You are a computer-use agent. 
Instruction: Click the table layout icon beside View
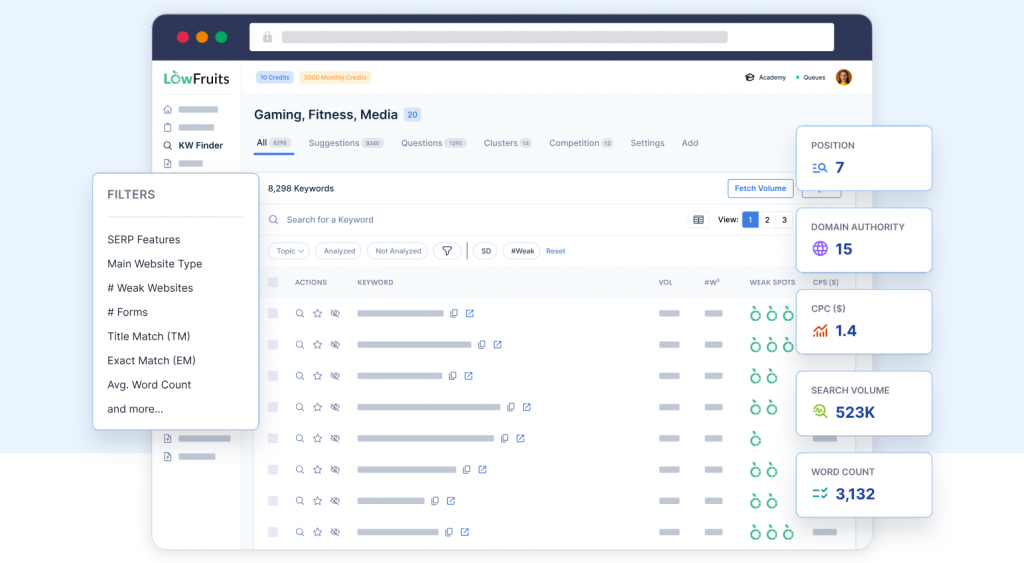(698, 220)
